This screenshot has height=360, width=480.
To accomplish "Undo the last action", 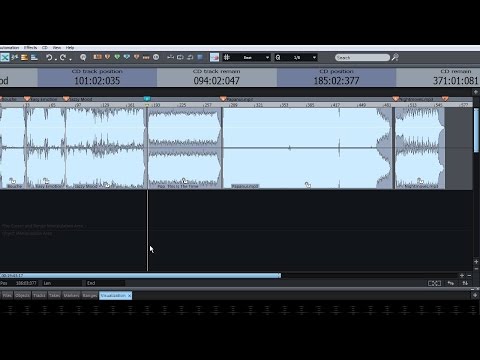I will click(x=49, y=58).
